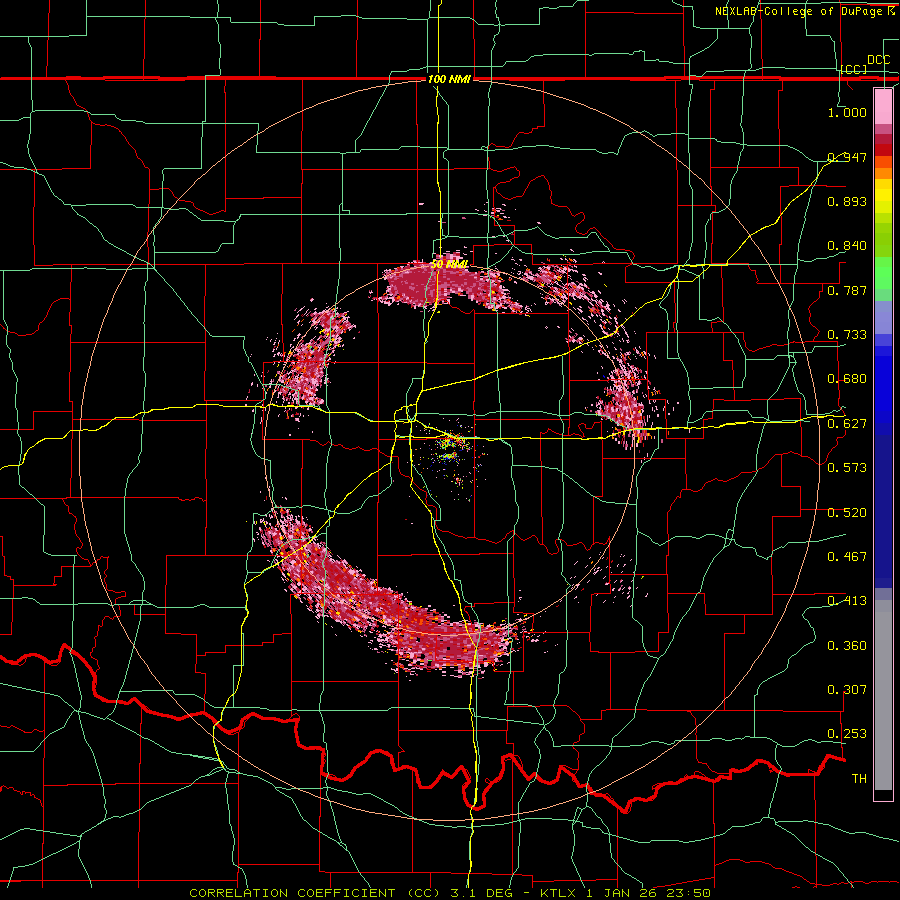Select the 0.307 scale value
Image resolution: width=900 pixels, height=900 pixels.
(847, 690)
